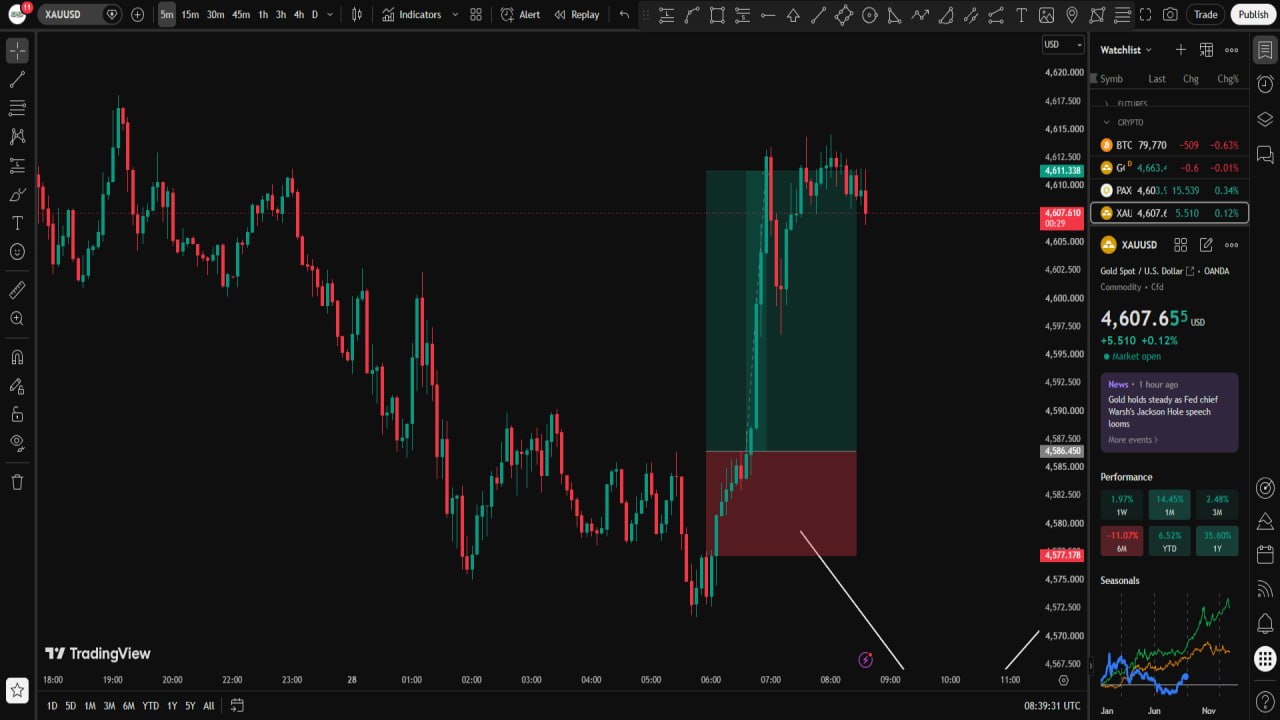
Task: Open the candle chart style menu
Action: click(357, 15)
